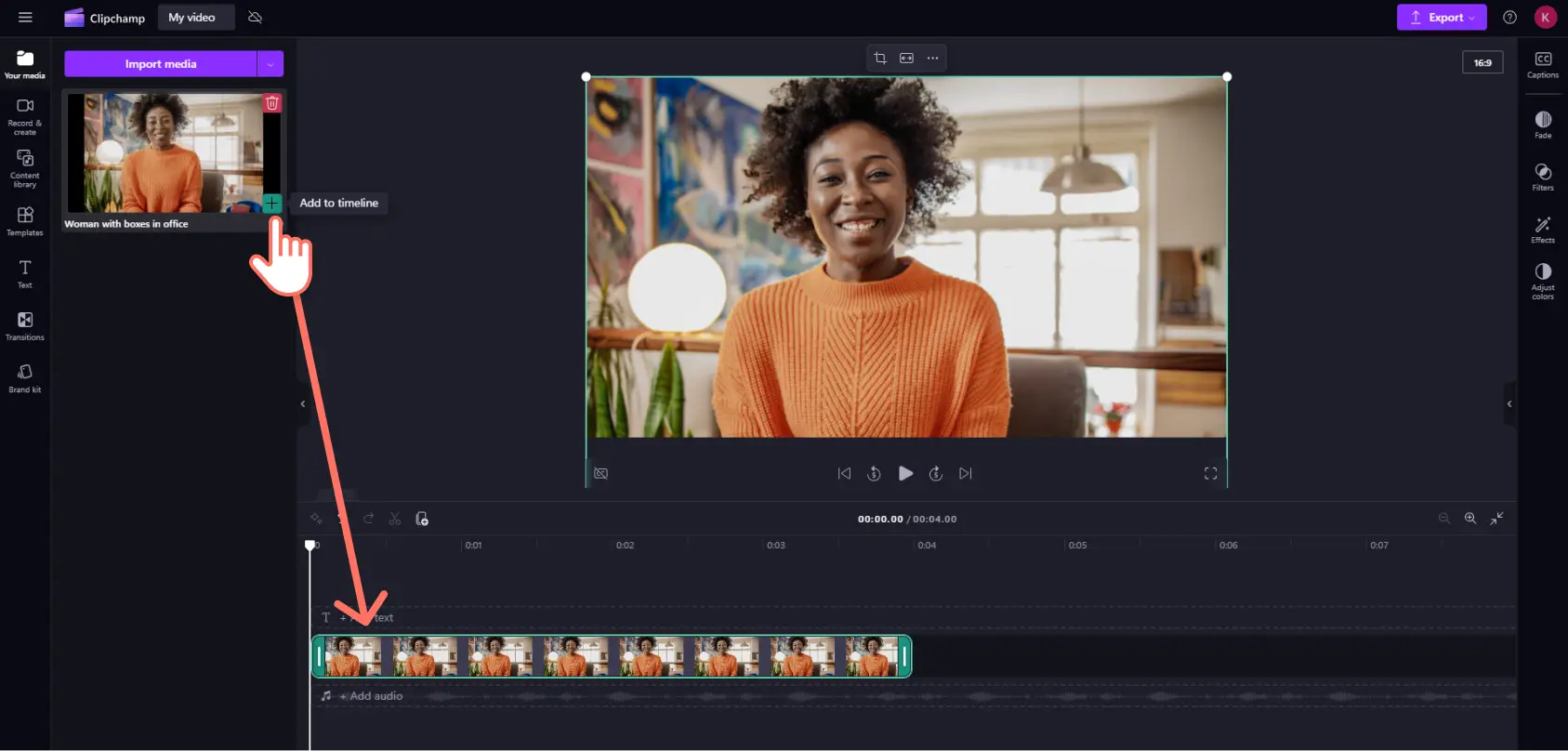This screenshot has height=751, width=1568.
Task: Zoom out the timeline
Action: (1444, 519)
